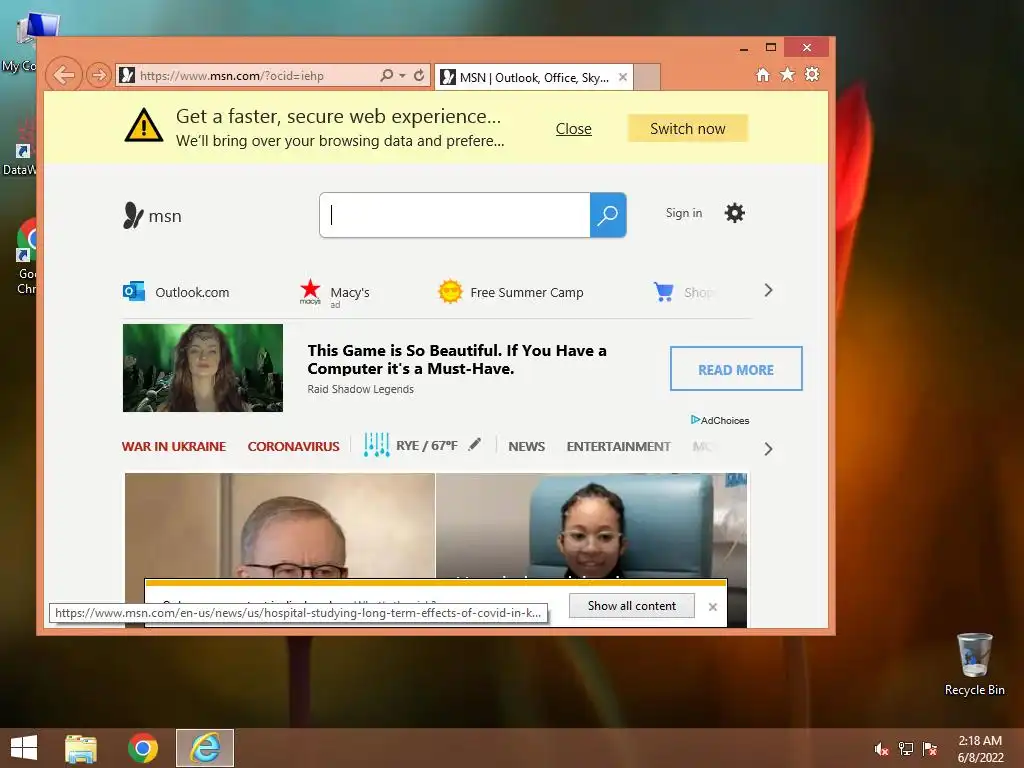Viewport: 1024px width, 768px height.
Task: Open the Outlook.com shortcut
Action: (x=176, y=292)
